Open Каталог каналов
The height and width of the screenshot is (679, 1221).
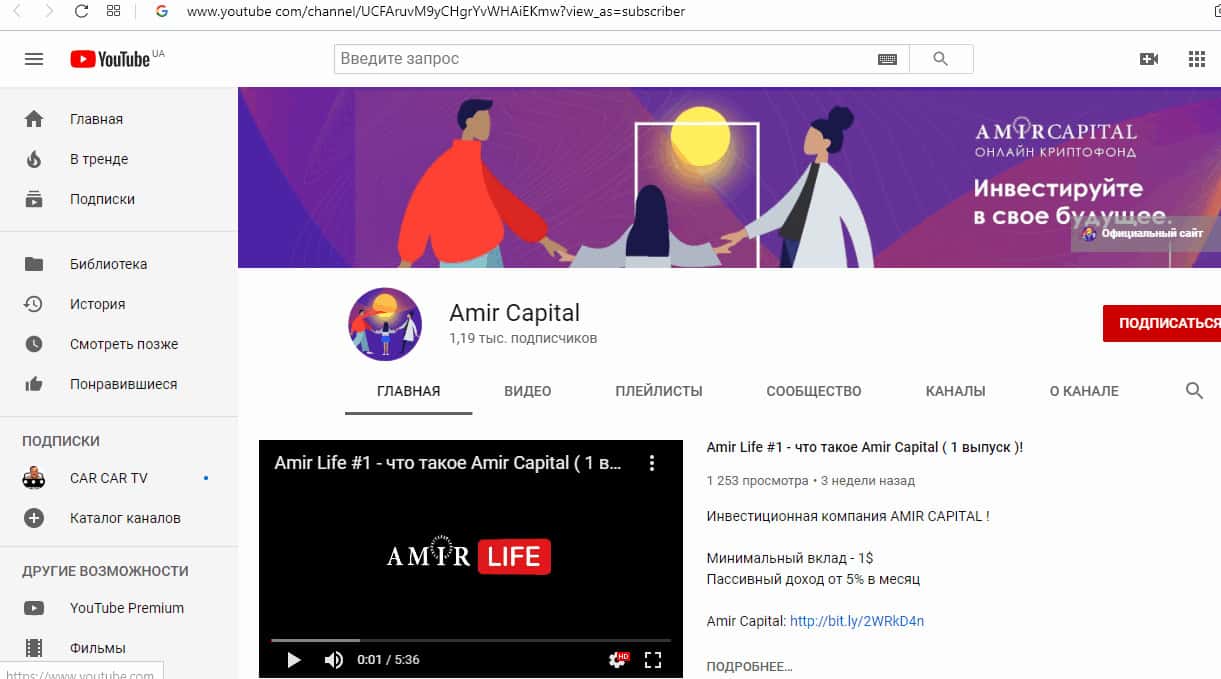119,518
